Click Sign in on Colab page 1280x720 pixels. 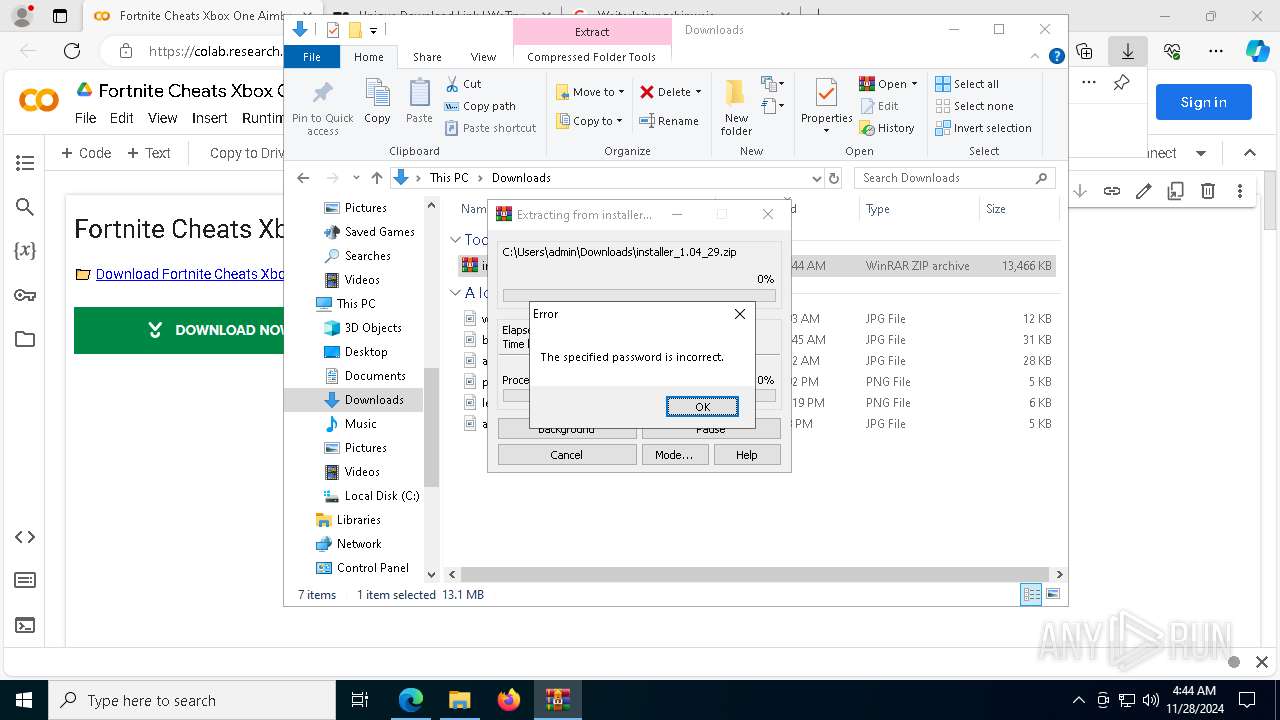click(1203, 102)
